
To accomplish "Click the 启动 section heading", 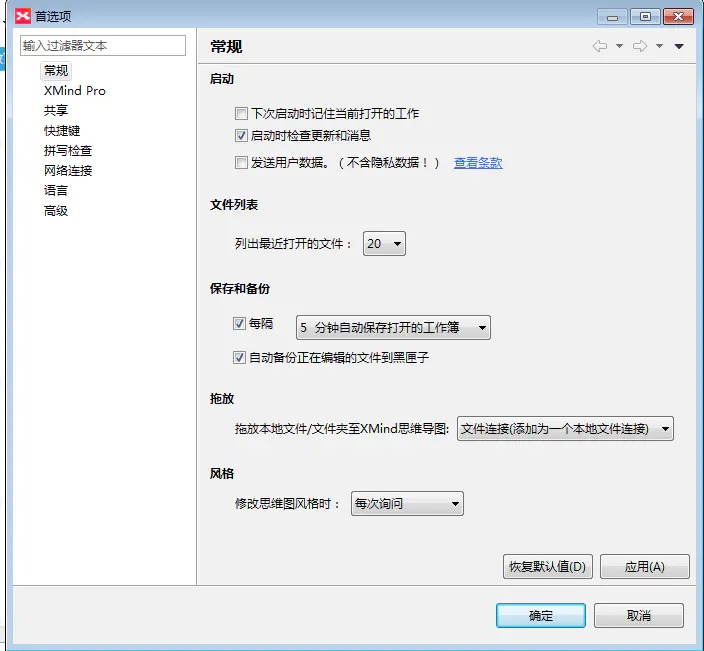I will pos(222,79).
